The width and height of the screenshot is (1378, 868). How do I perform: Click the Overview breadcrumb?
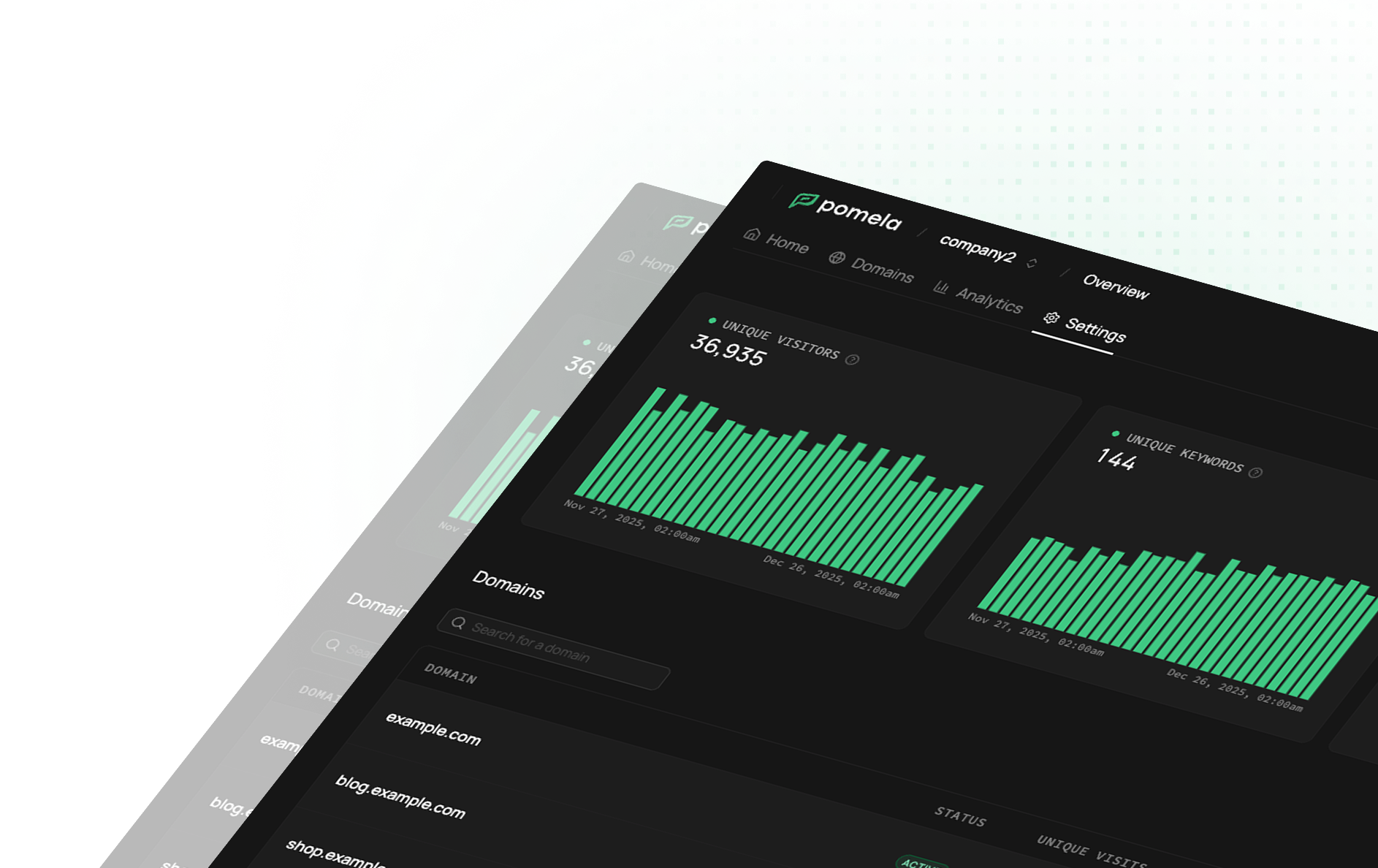[x=1116, y=286]
